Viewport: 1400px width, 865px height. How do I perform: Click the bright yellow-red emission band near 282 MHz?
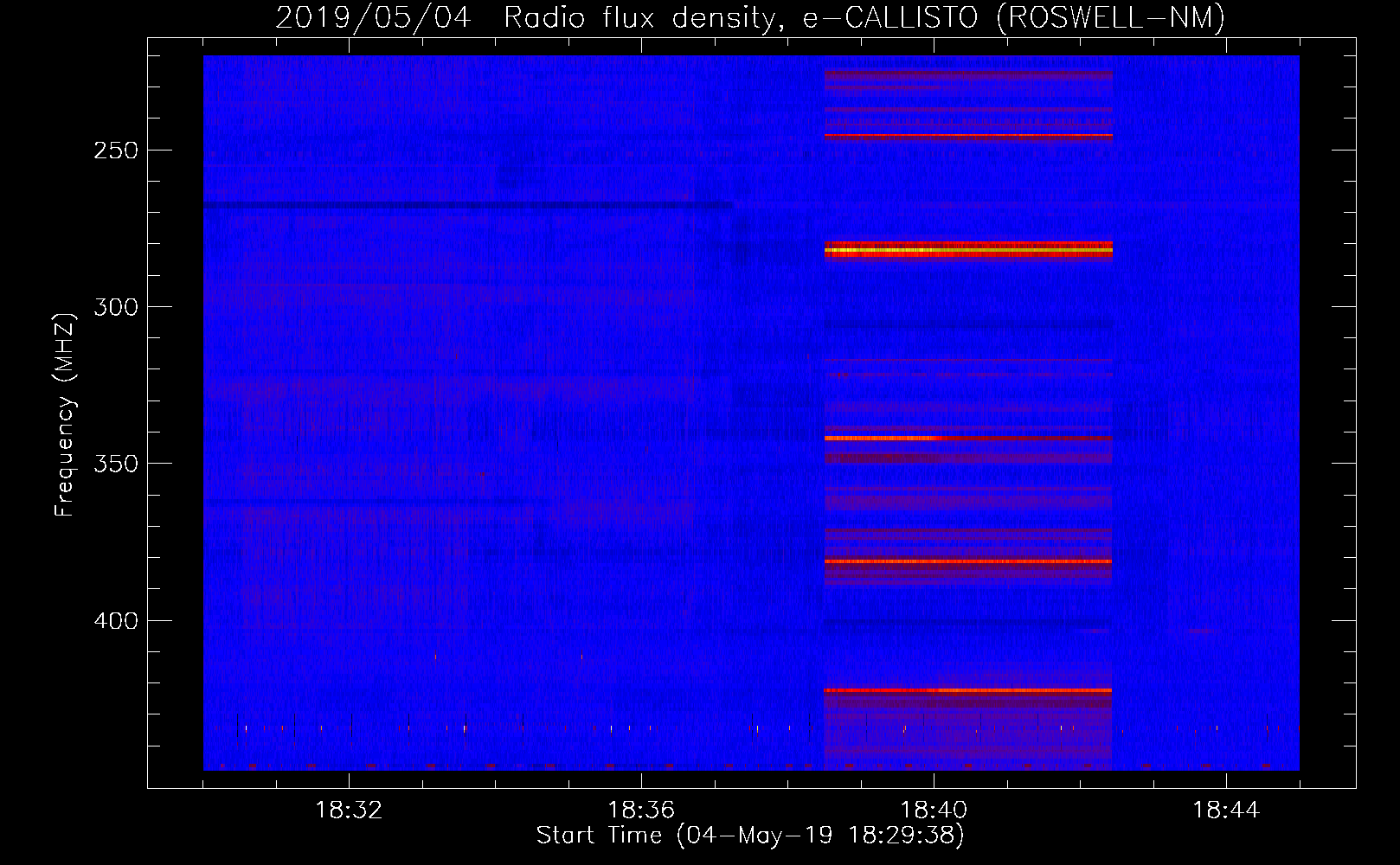[968, 250]
